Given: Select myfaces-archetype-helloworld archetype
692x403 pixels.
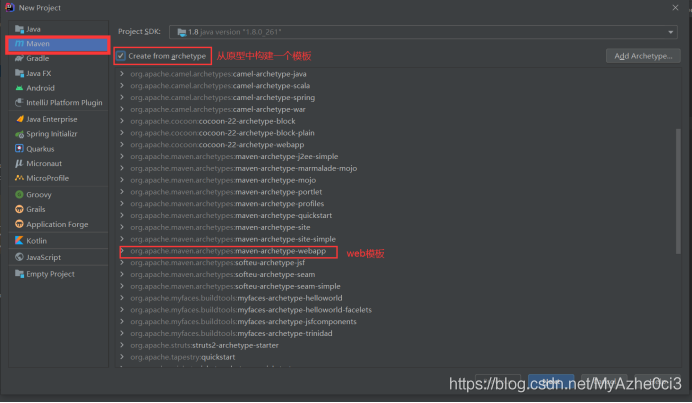Looking at the screenshot, I should (x=237, y=298).
